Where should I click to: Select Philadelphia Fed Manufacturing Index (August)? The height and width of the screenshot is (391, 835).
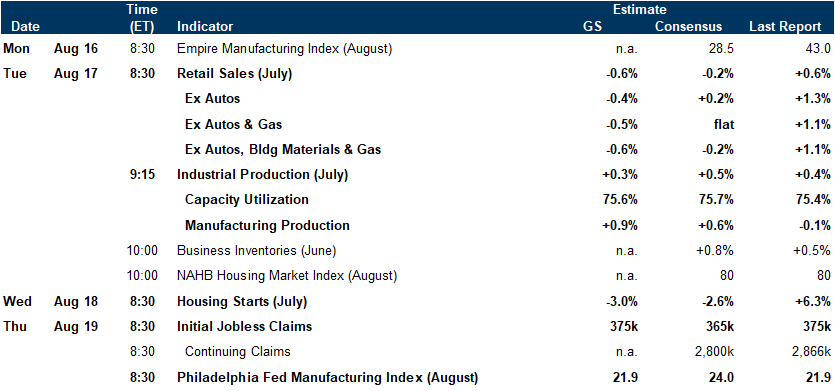(x=328, y=378)
